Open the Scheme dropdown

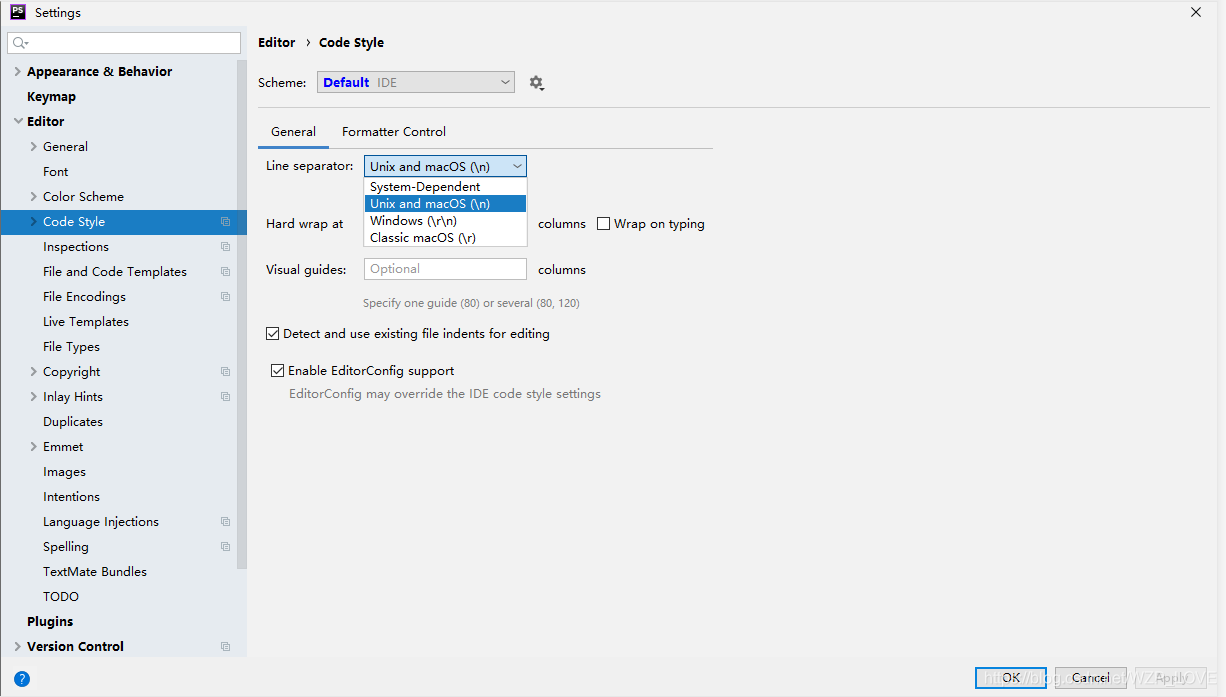point(416,83)
